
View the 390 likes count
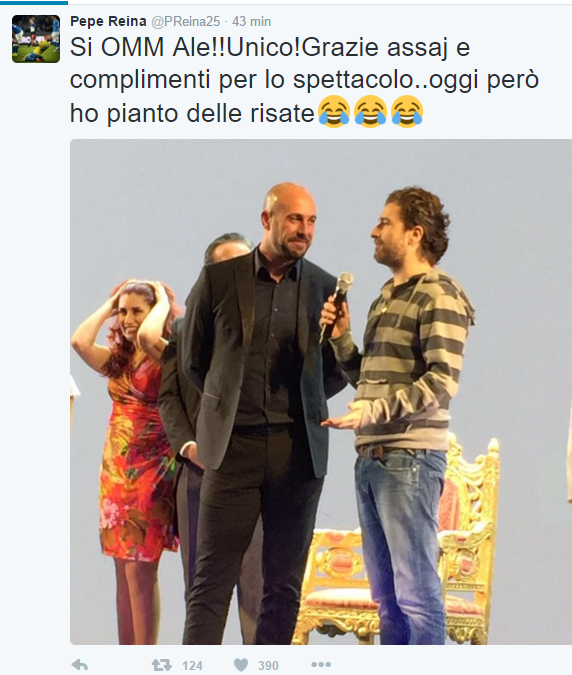point(268,666)
